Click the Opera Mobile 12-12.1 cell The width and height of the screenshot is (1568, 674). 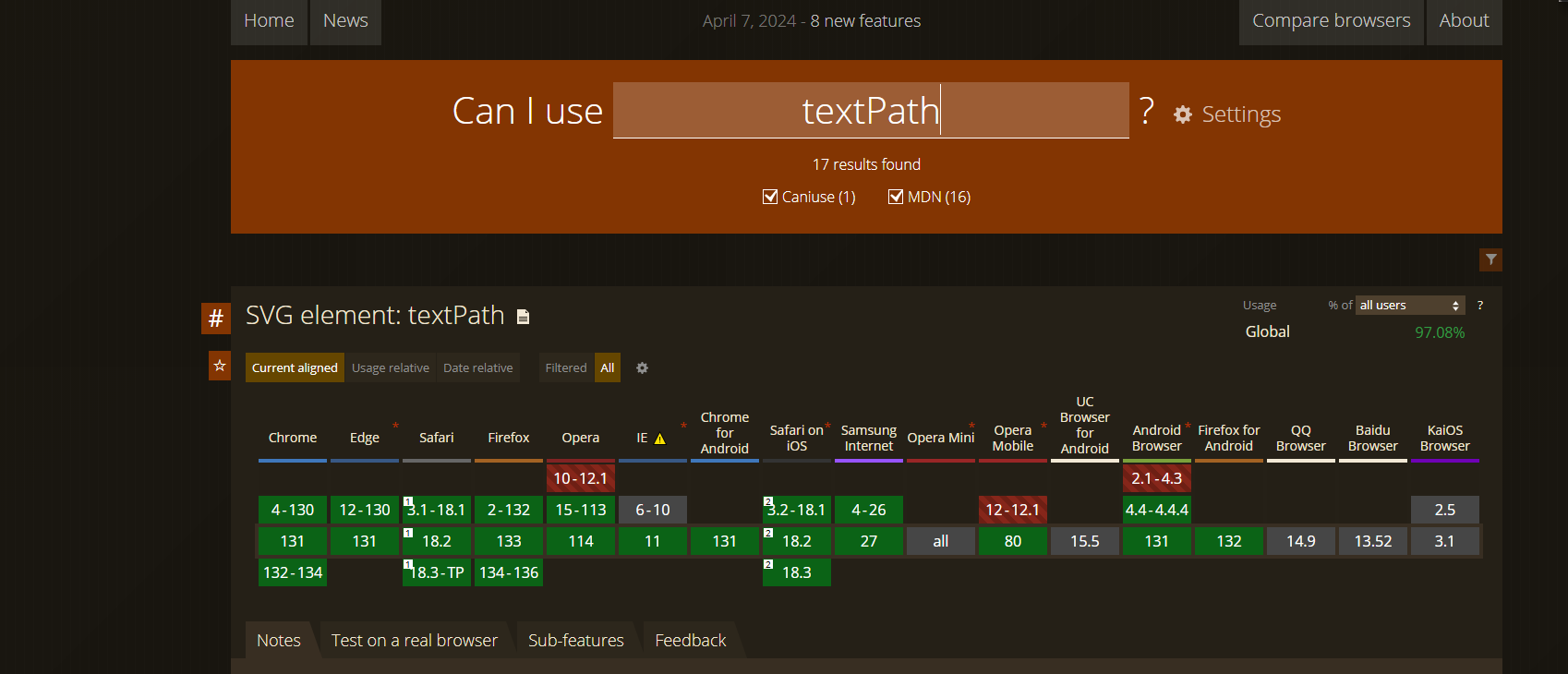[x=1013, y=510]
